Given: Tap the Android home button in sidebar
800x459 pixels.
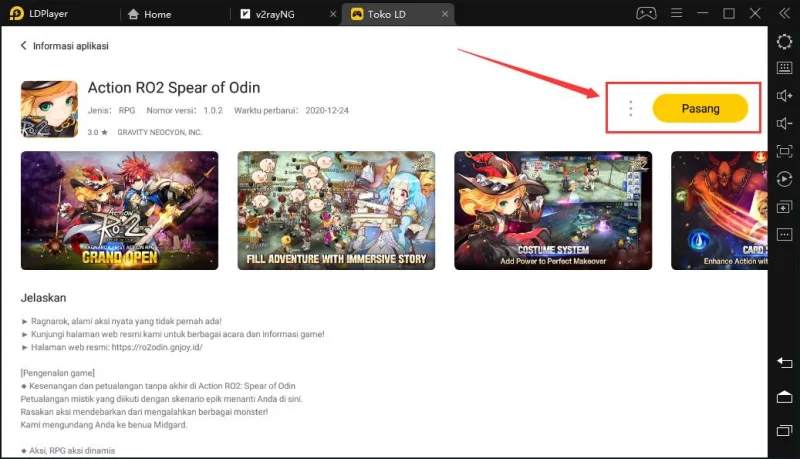Looking at the screenshot, I should point(784,396).
